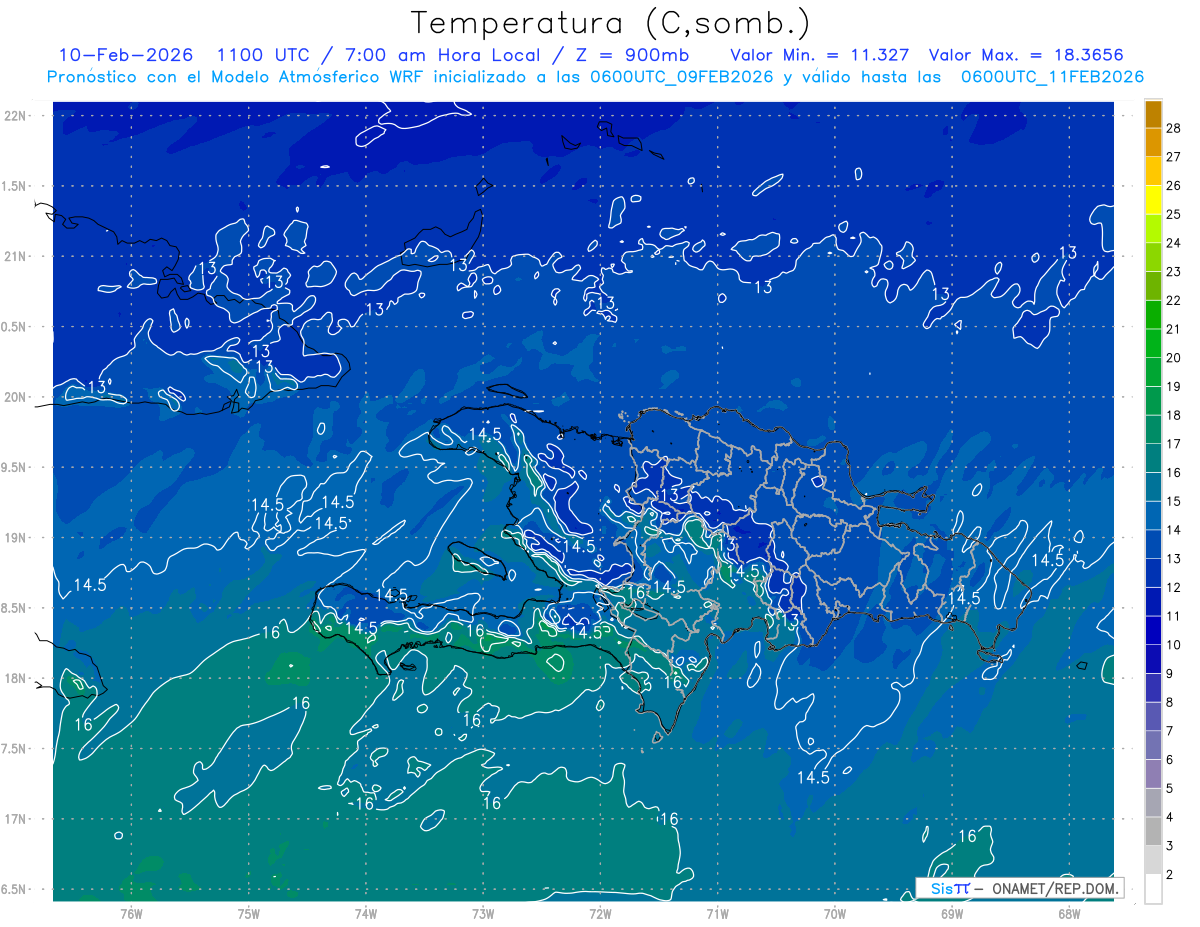Click the '70W' longitude axis label

click(x=835, y=913)
